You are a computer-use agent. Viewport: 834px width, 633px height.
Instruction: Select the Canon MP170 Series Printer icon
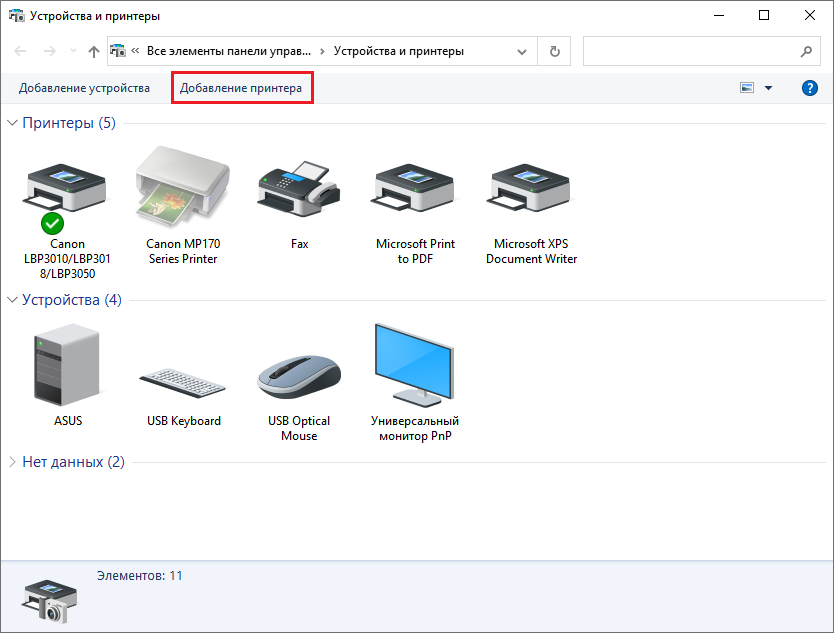click(182, 186)
